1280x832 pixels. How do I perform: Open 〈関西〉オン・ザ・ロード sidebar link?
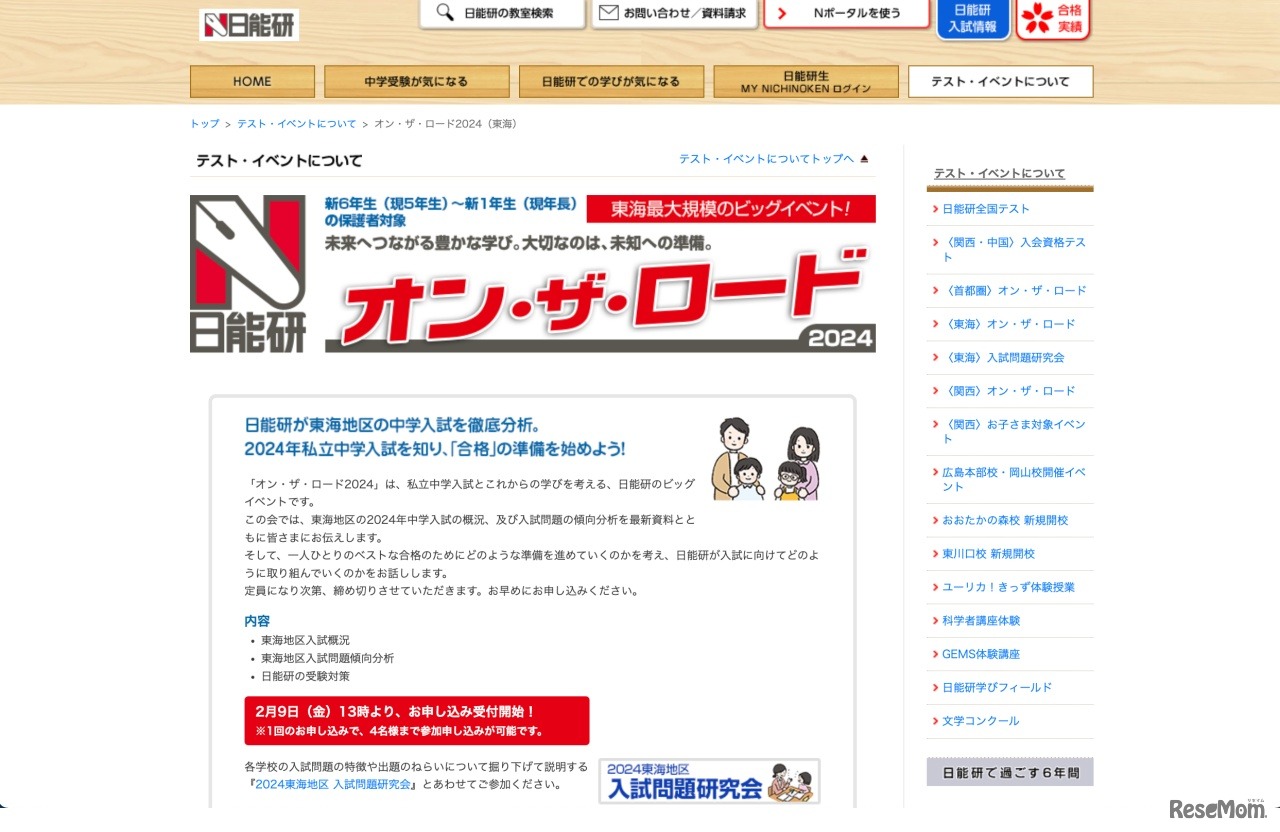[x=1009, y=391]
